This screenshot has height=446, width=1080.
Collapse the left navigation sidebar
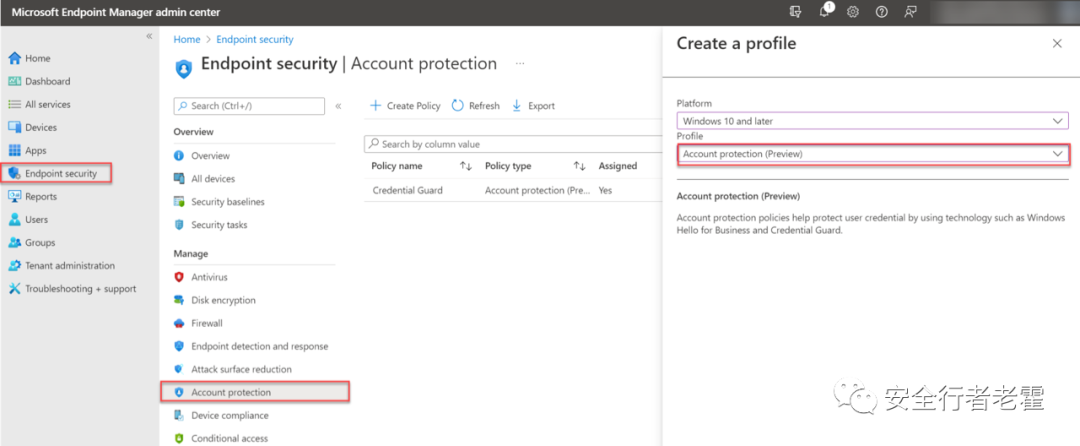click(149, 36)
